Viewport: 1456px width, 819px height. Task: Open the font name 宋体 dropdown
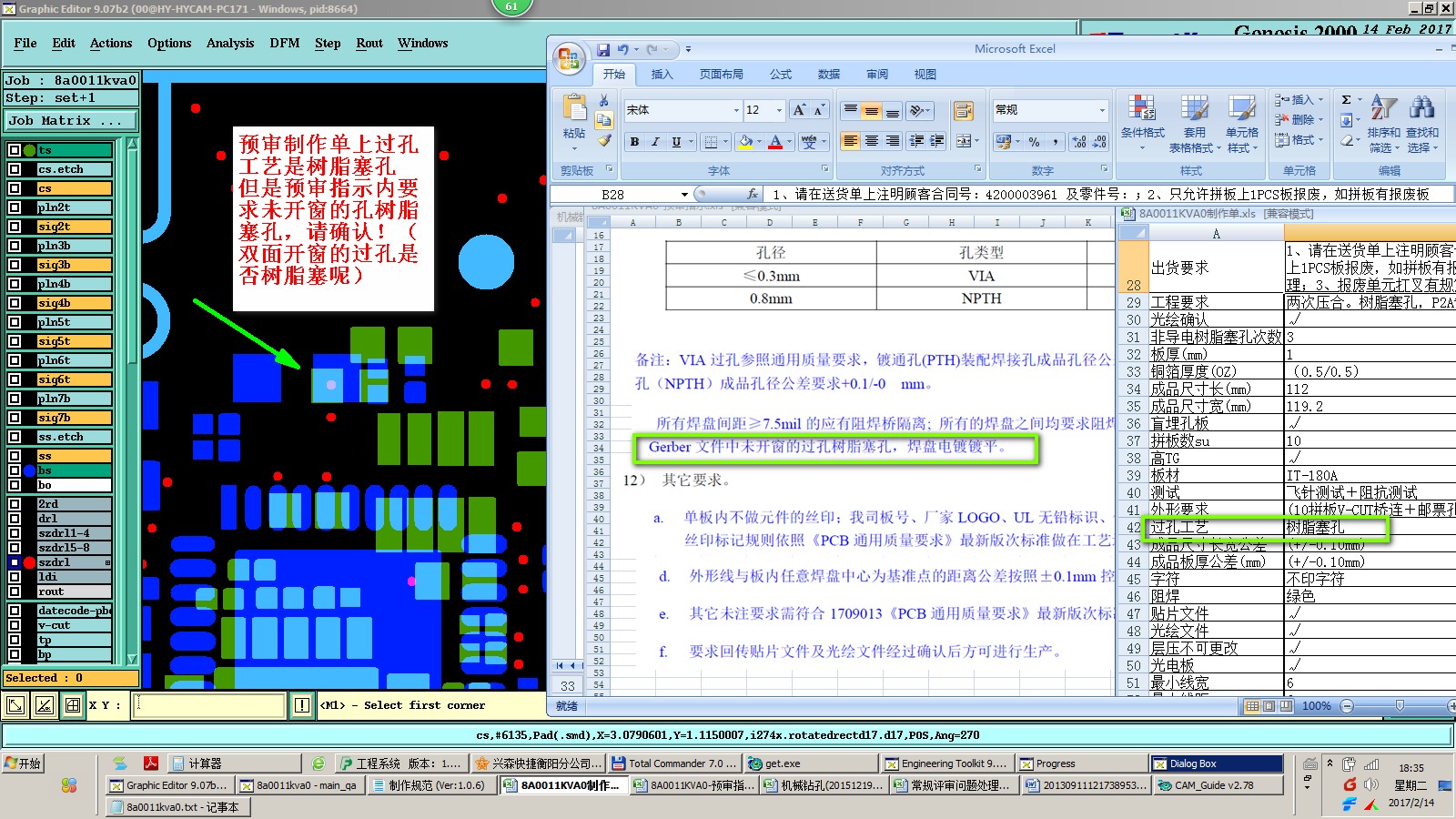point(736,110)
